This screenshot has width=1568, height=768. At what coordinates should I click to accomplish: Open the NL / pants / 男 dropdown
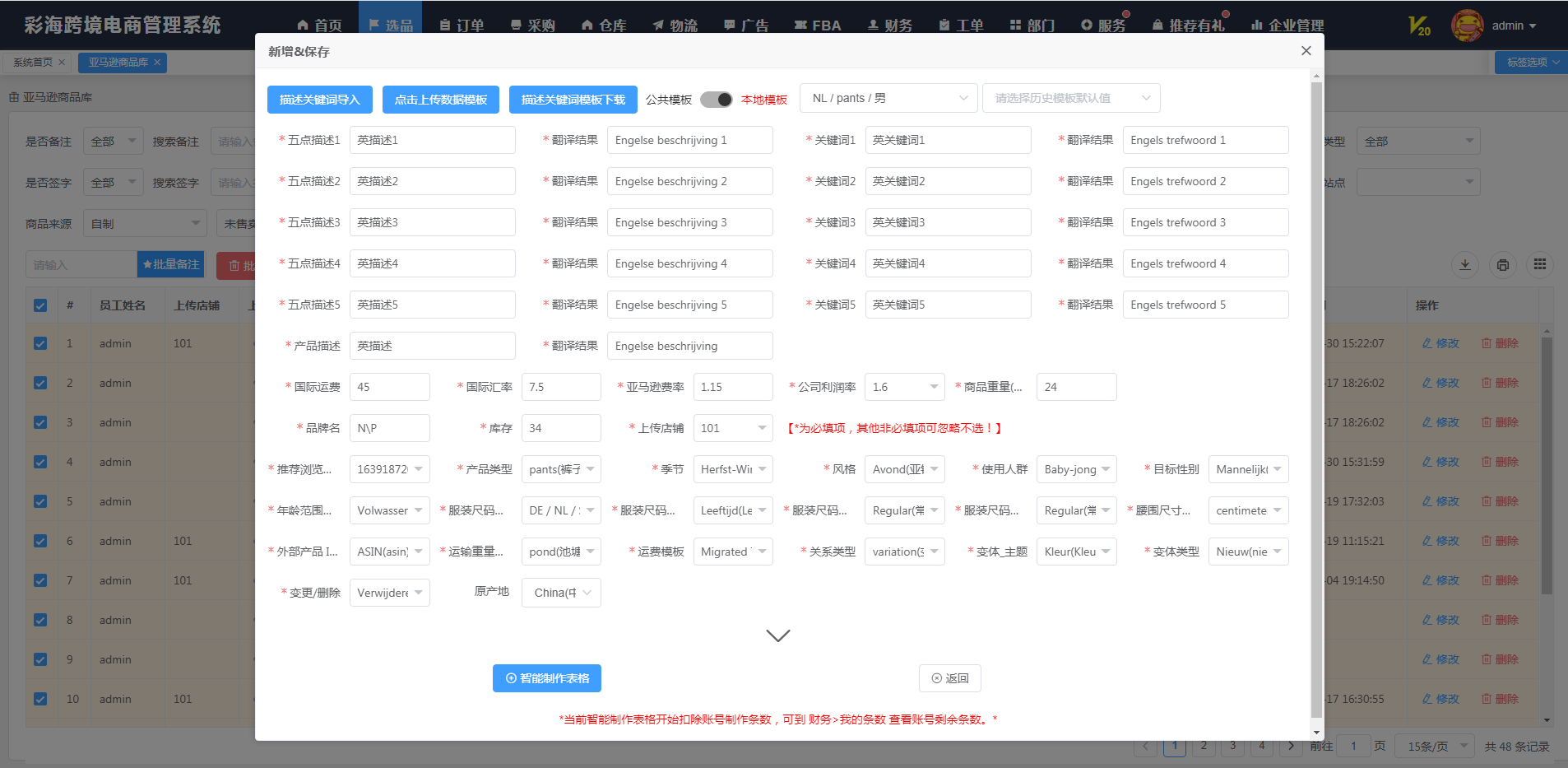[x=888, y=99]
